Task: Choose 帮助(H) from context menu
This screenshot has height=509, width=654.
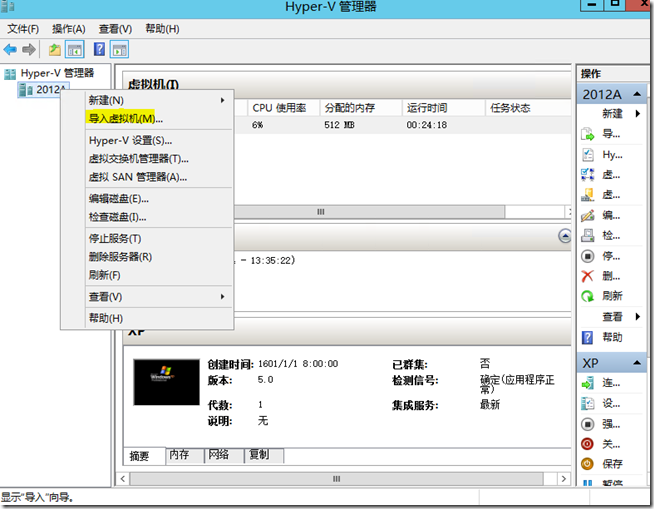Action: pos(158,318)
